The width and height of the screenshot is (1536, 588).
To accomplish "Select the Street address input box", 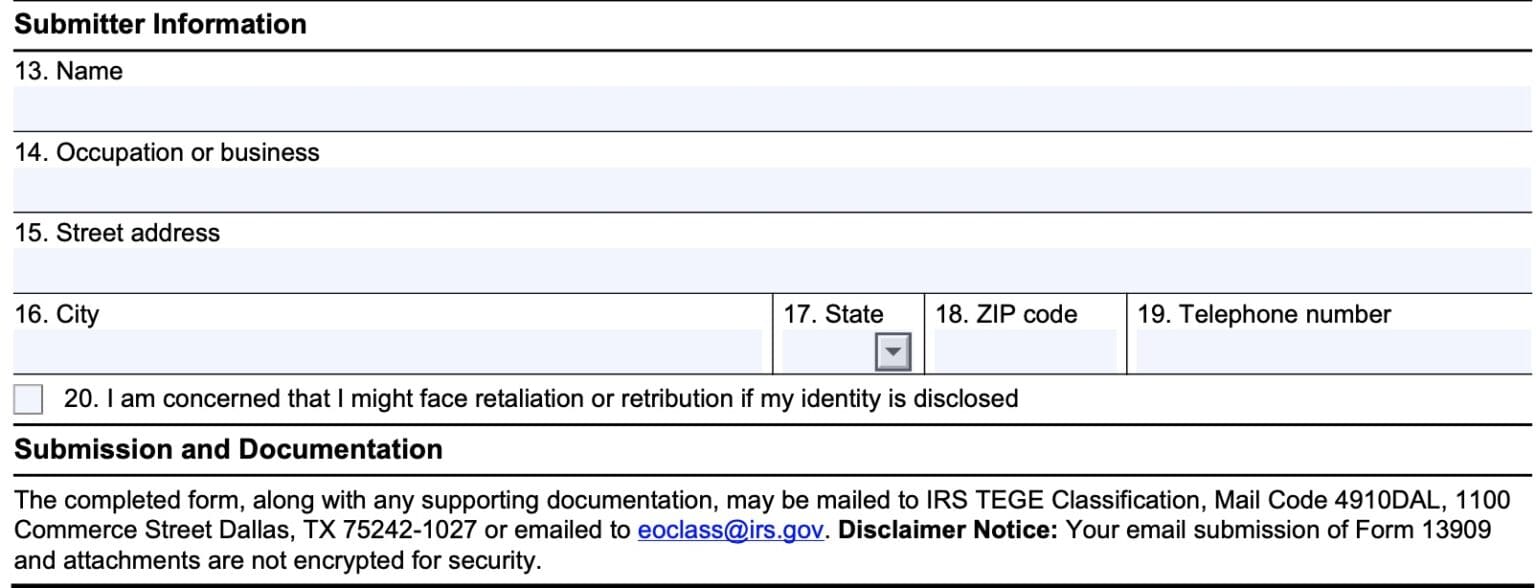I will pos(770,270).
